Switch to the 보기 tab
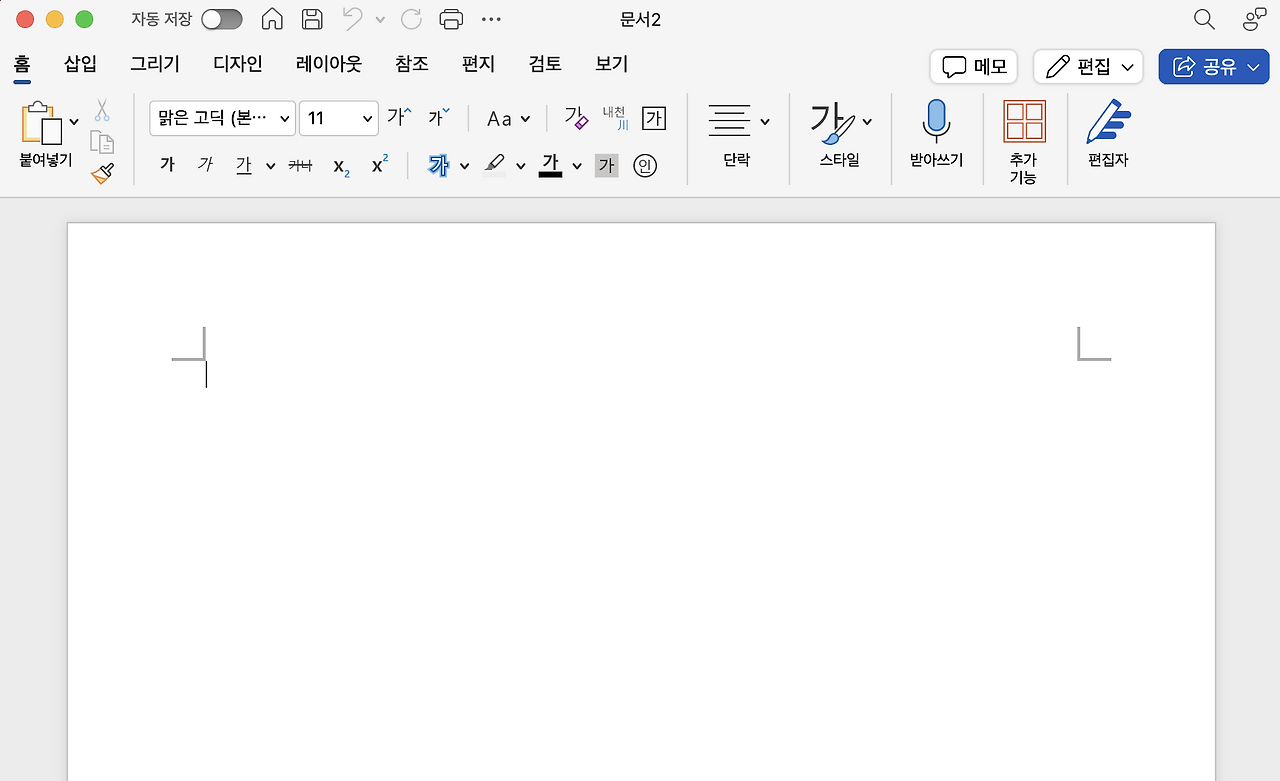The image size is (1280, 781). point(612,64)
